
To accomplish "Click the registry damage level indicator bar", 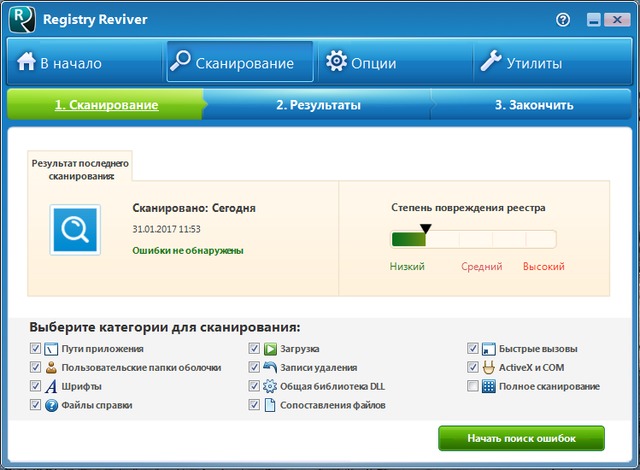I will click(473, 239).
